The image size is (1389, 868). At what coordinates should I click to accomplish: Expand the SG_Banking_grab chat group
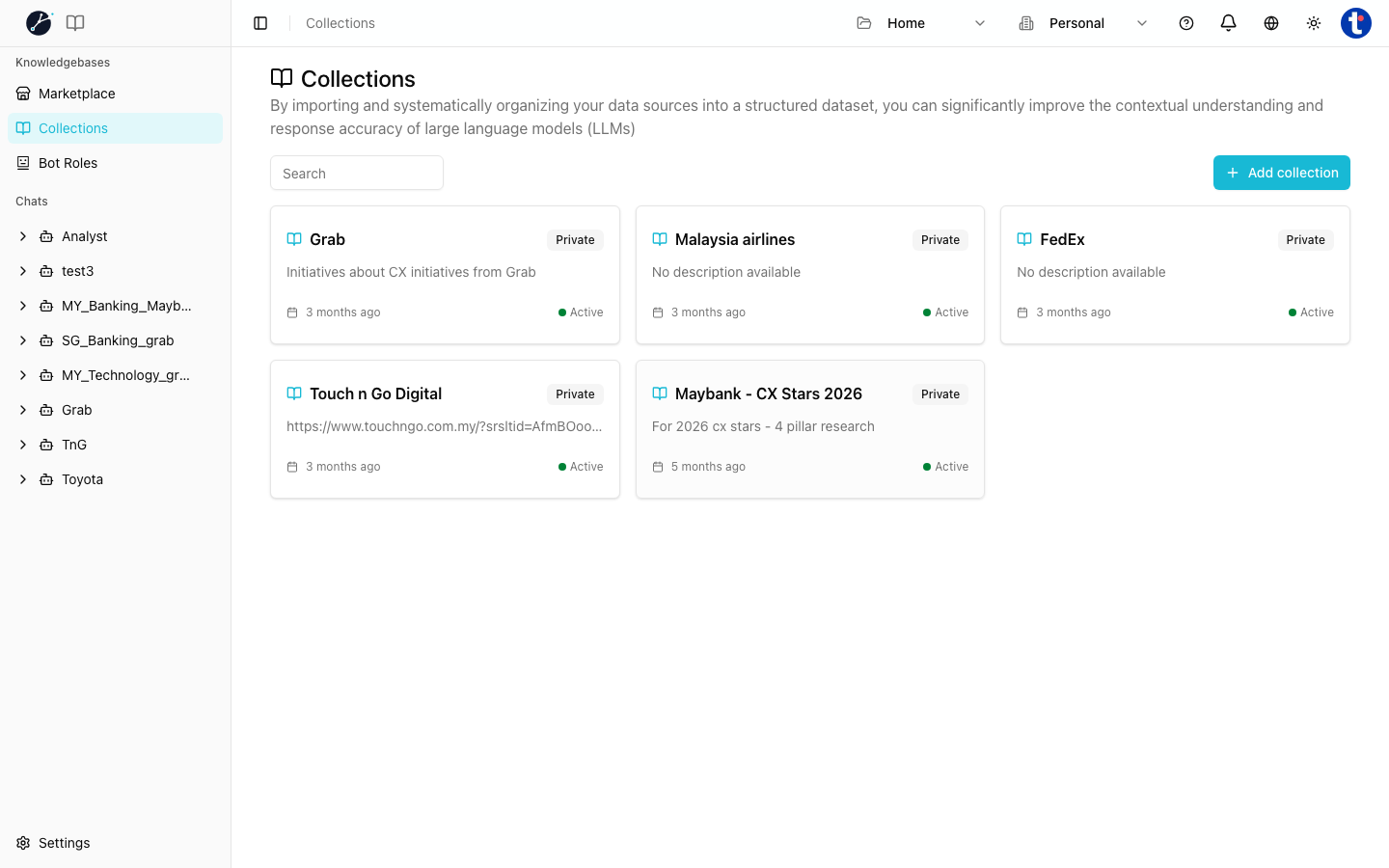[23, 340]
